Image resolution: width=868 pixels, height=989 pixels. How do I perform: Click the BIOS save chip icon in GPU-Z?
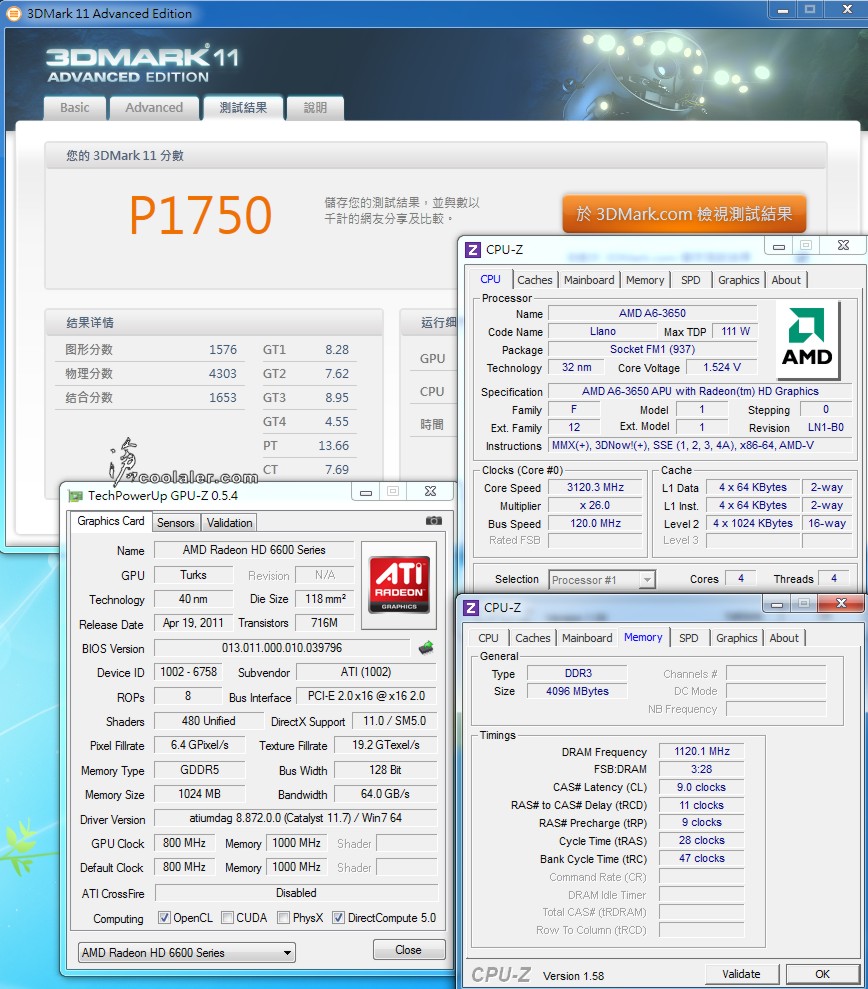pyautogui.click(x=426, y=647)
